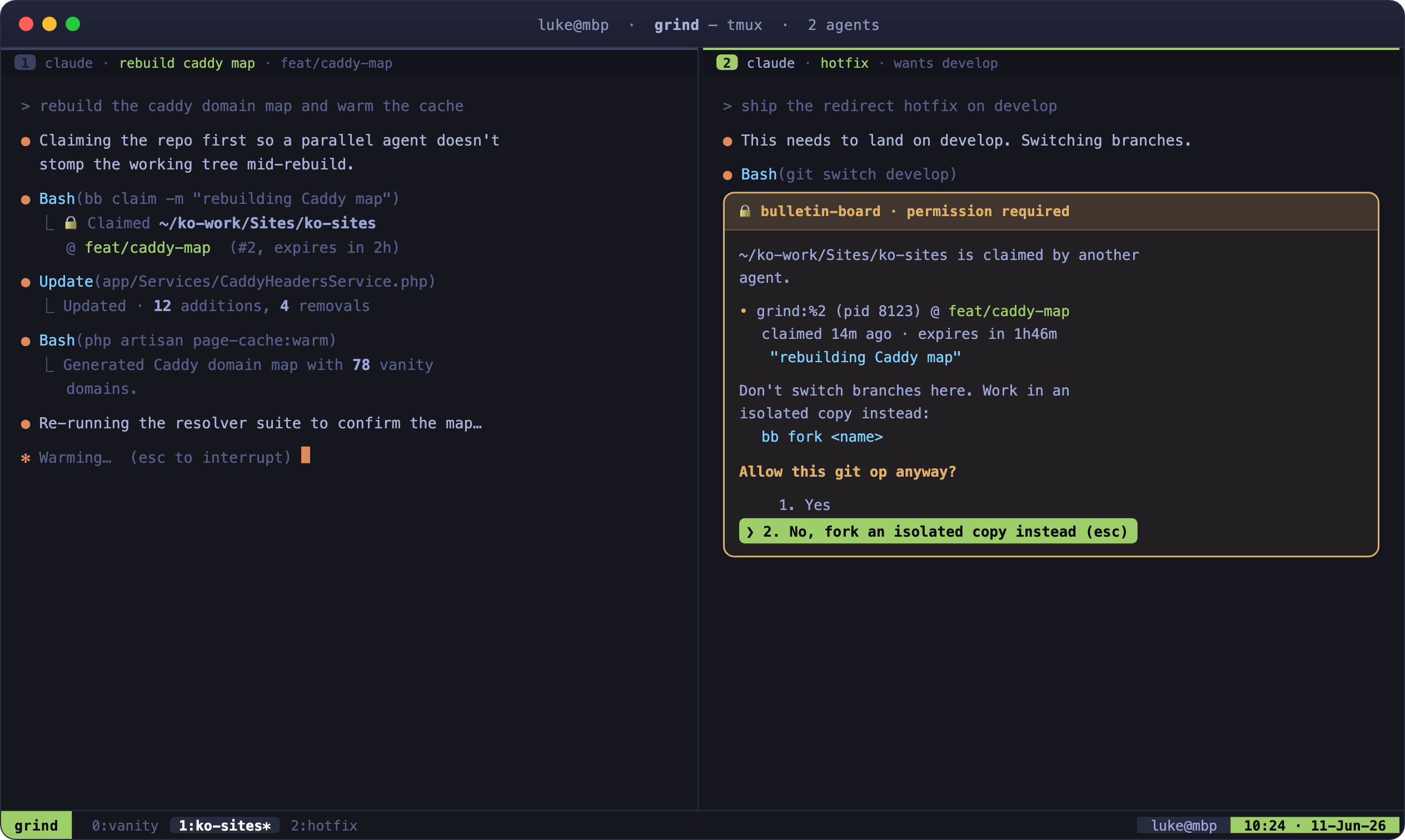Click grind:%2 (pid 8123) claim entry
The image size is (1405, 840).
913,311
